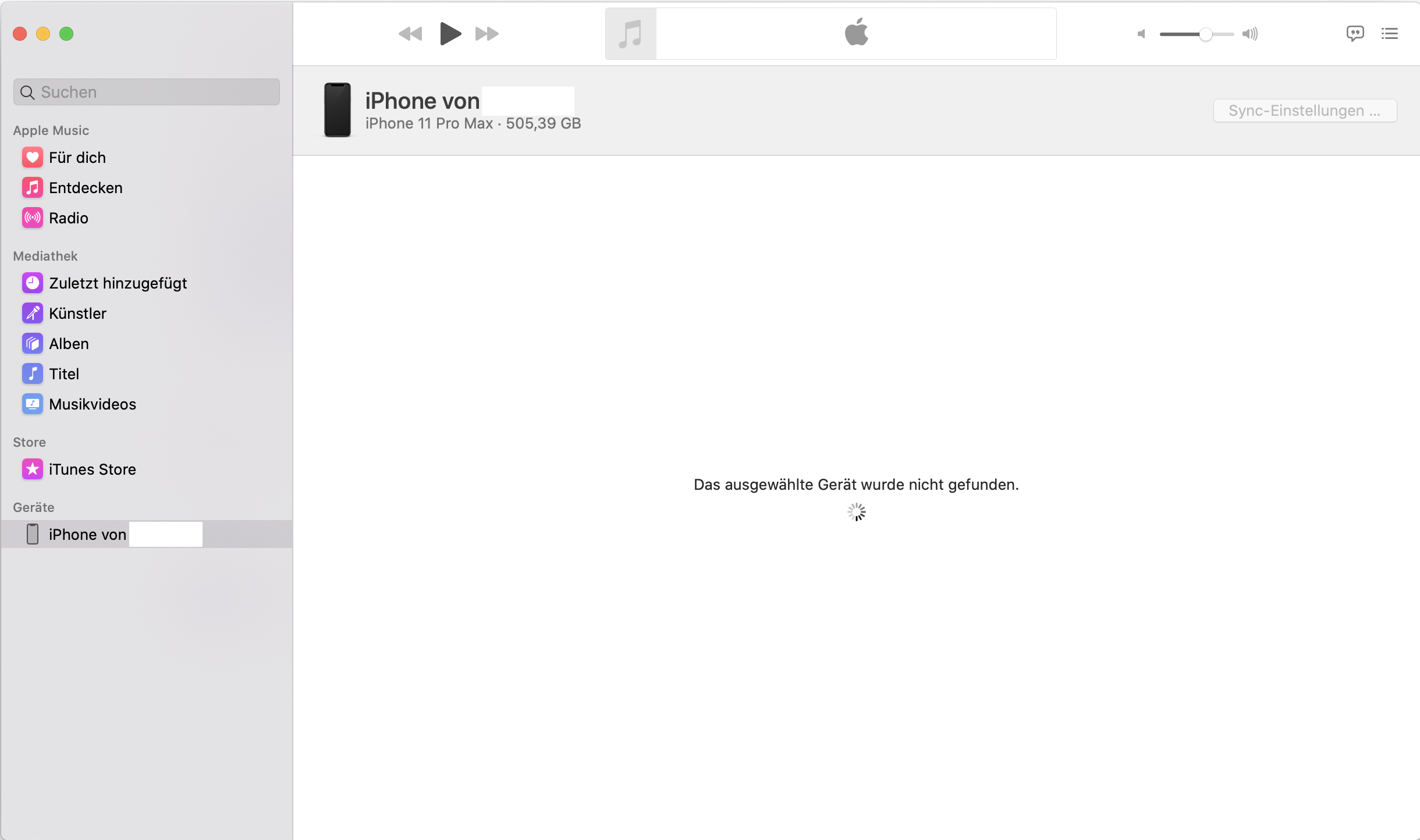The width and height of the screenshot is (1420, 840).
Task: Click the fast-forward next track button
Action: click(x=487, y=34)
